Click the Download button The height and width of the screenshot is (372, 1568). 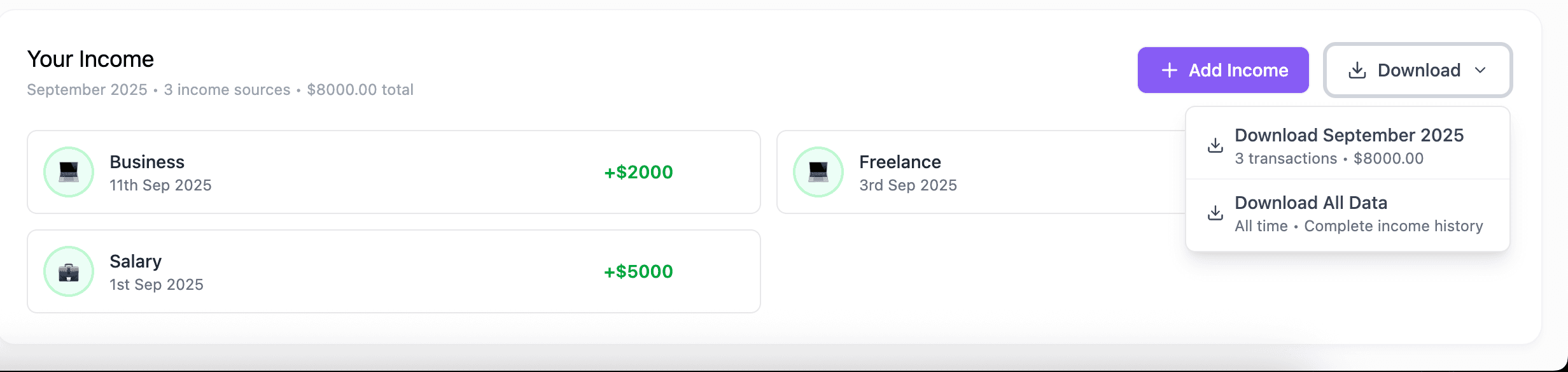click(1417, 70)
